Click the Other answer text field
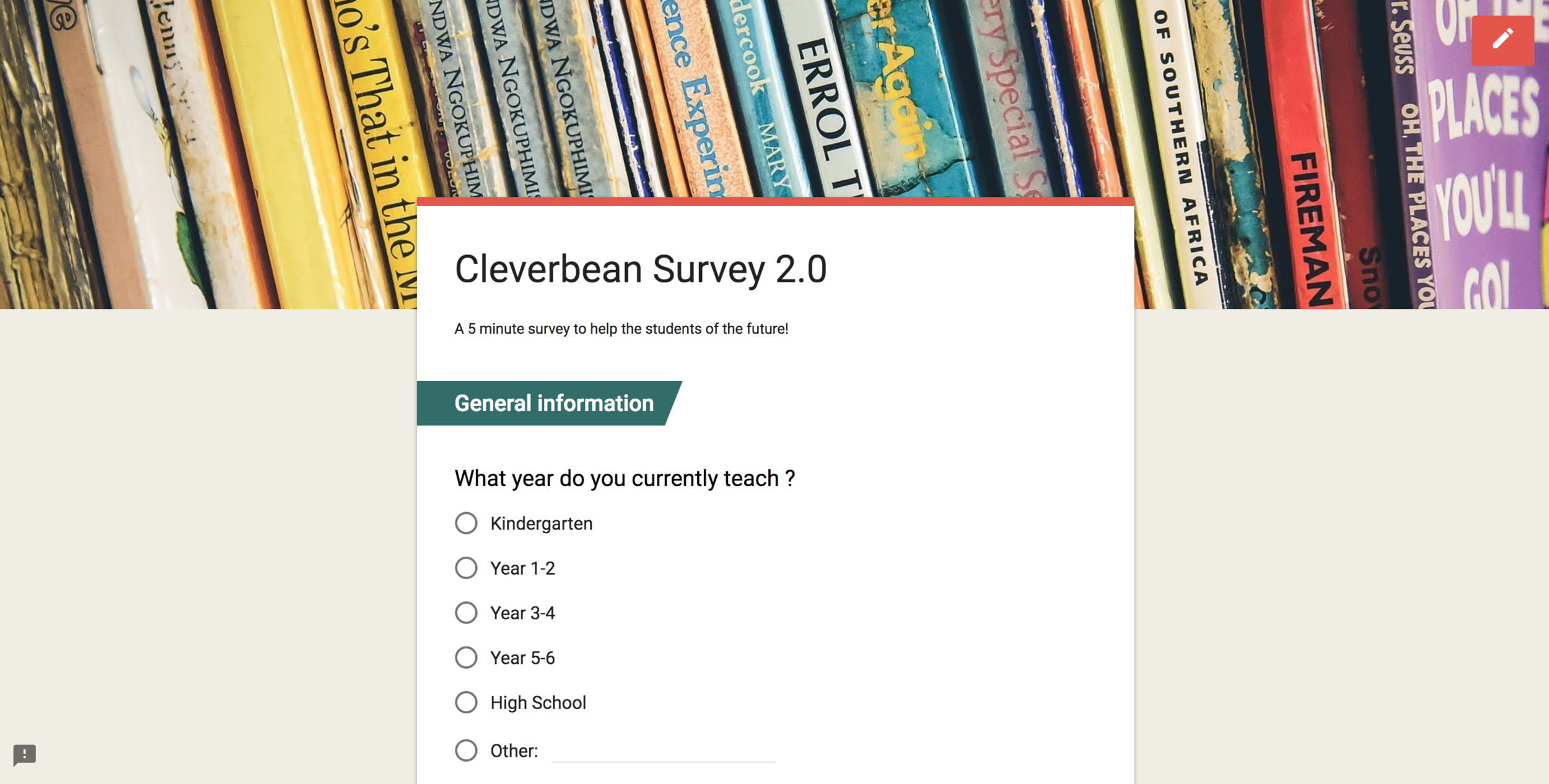1549x784 pixels. (x=663, y=752)
